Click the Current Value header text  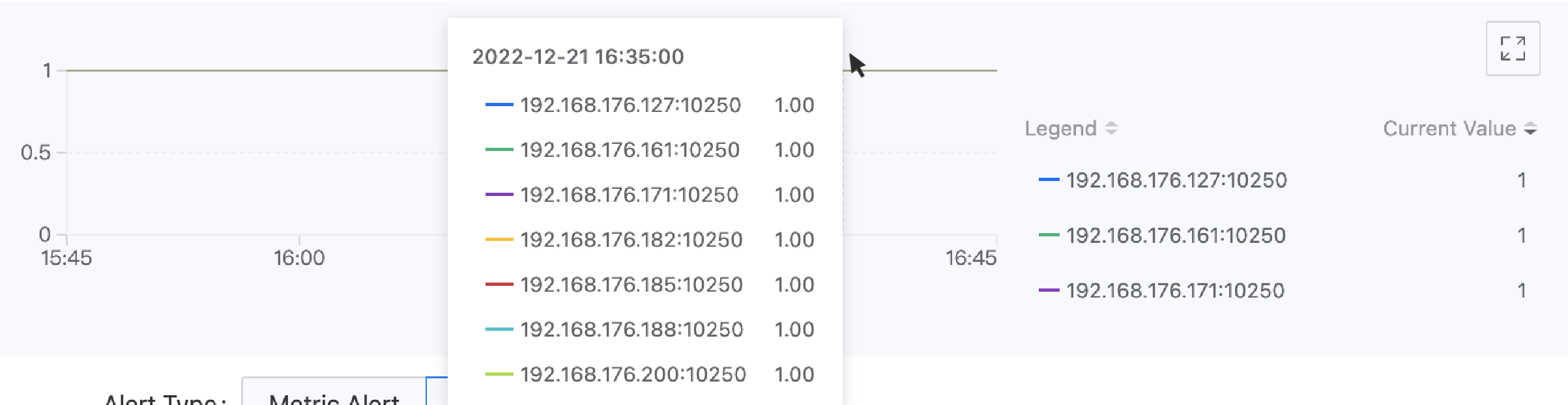(x=1449, y=128)
